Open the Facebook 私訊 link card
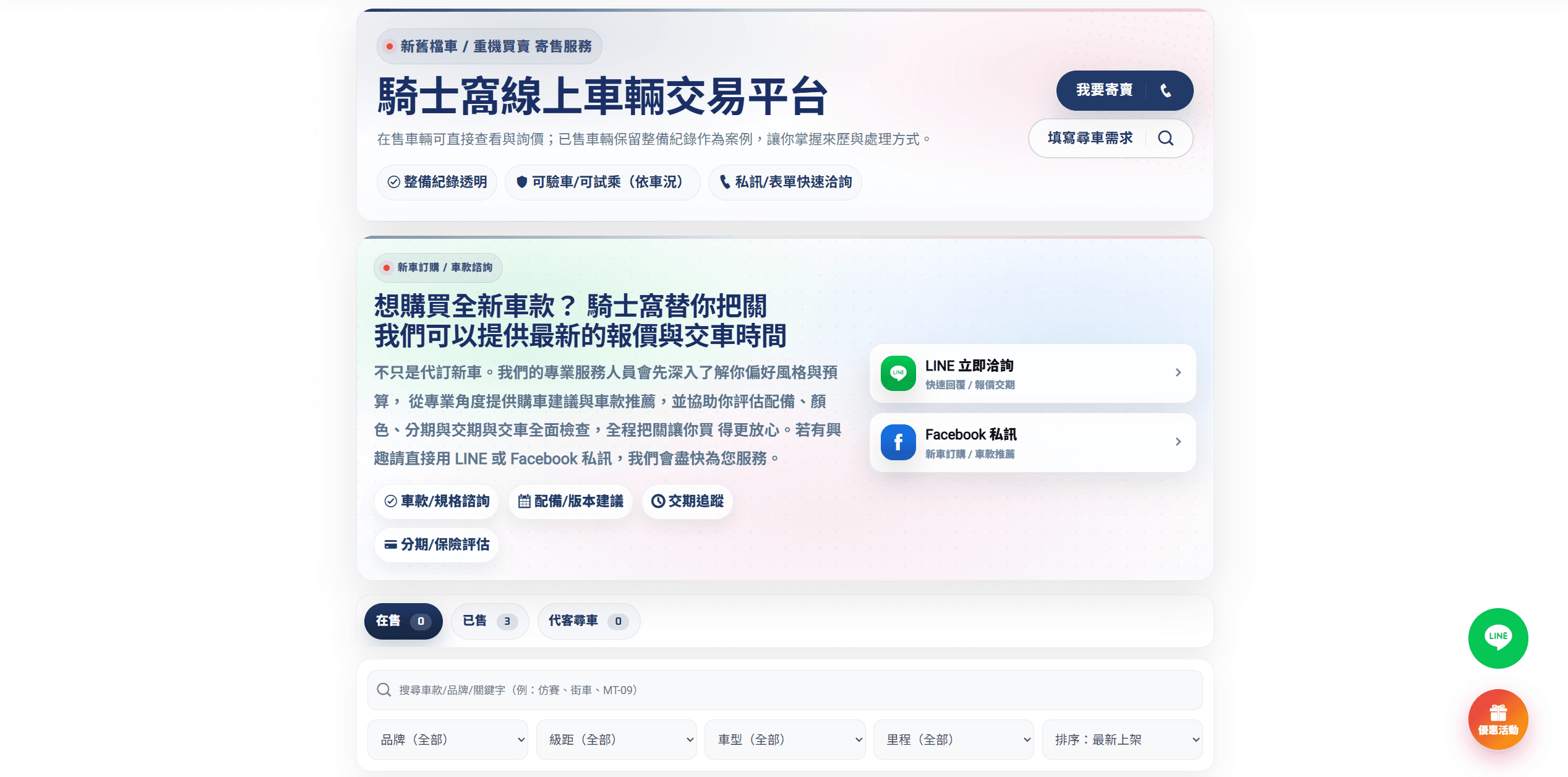 [x=1032, y=442]
